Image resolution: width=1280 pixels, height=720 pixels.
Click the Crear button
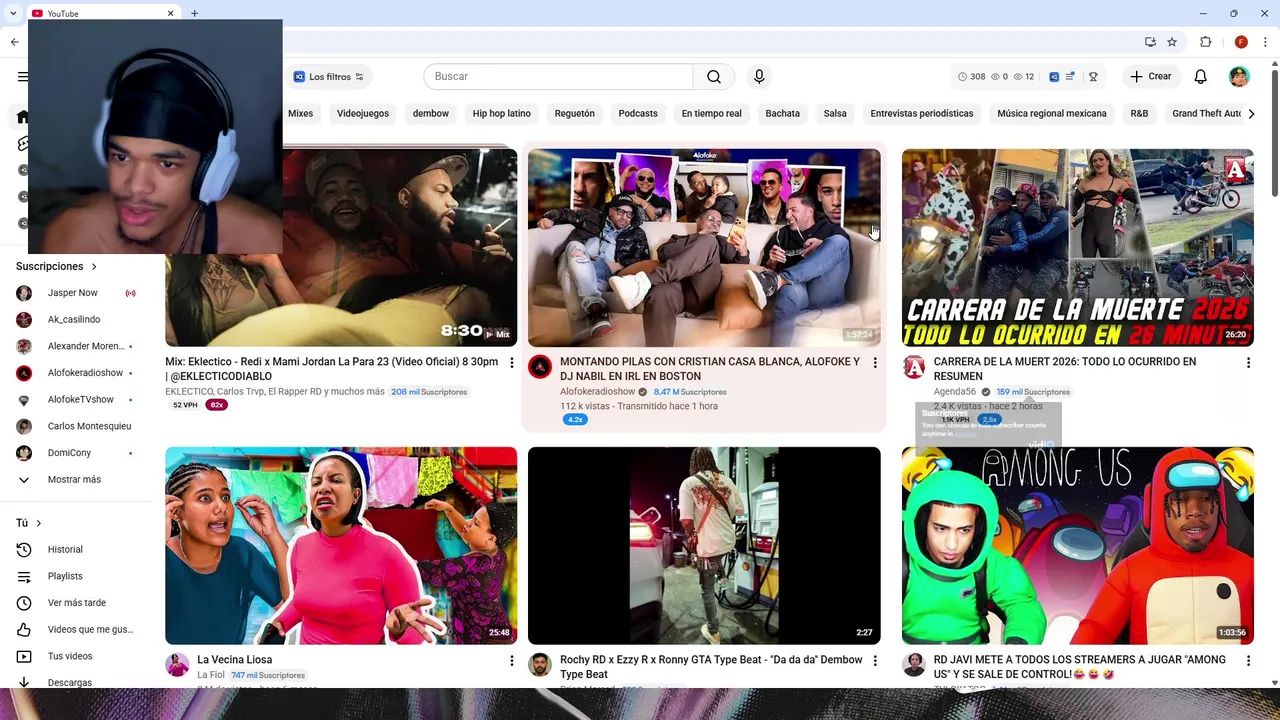1151,77
